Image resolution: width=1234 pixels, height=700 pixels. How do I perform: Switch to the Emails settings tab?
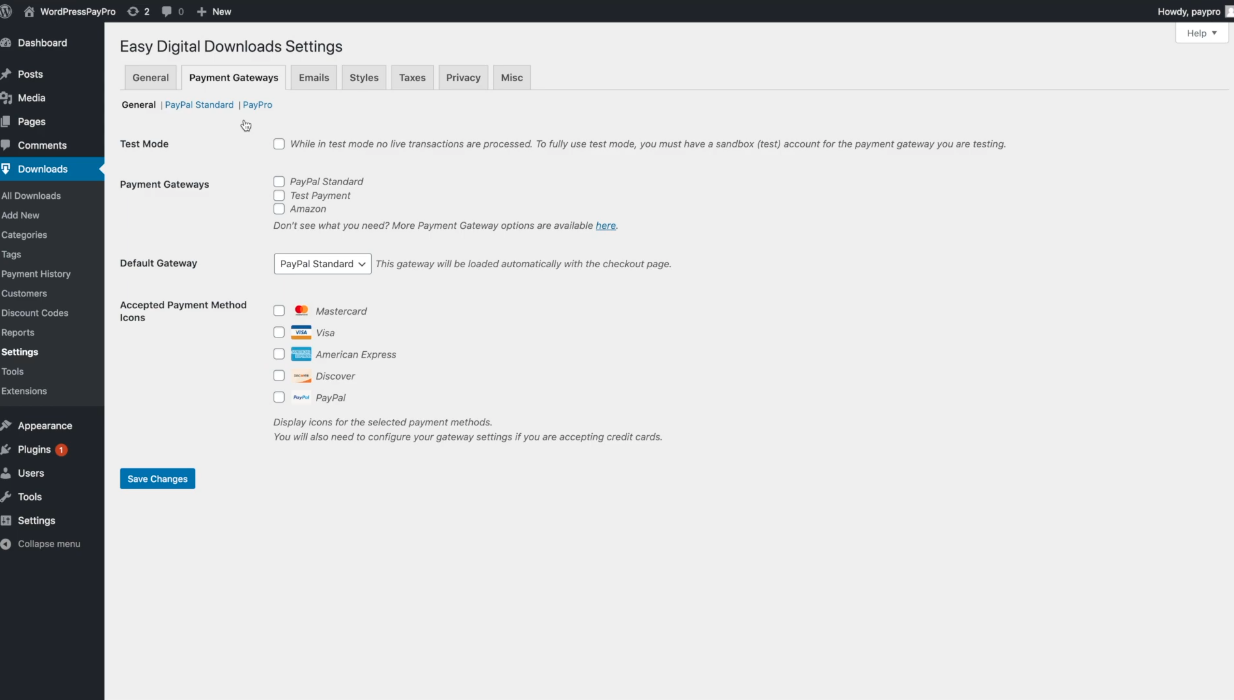point(313,78)
